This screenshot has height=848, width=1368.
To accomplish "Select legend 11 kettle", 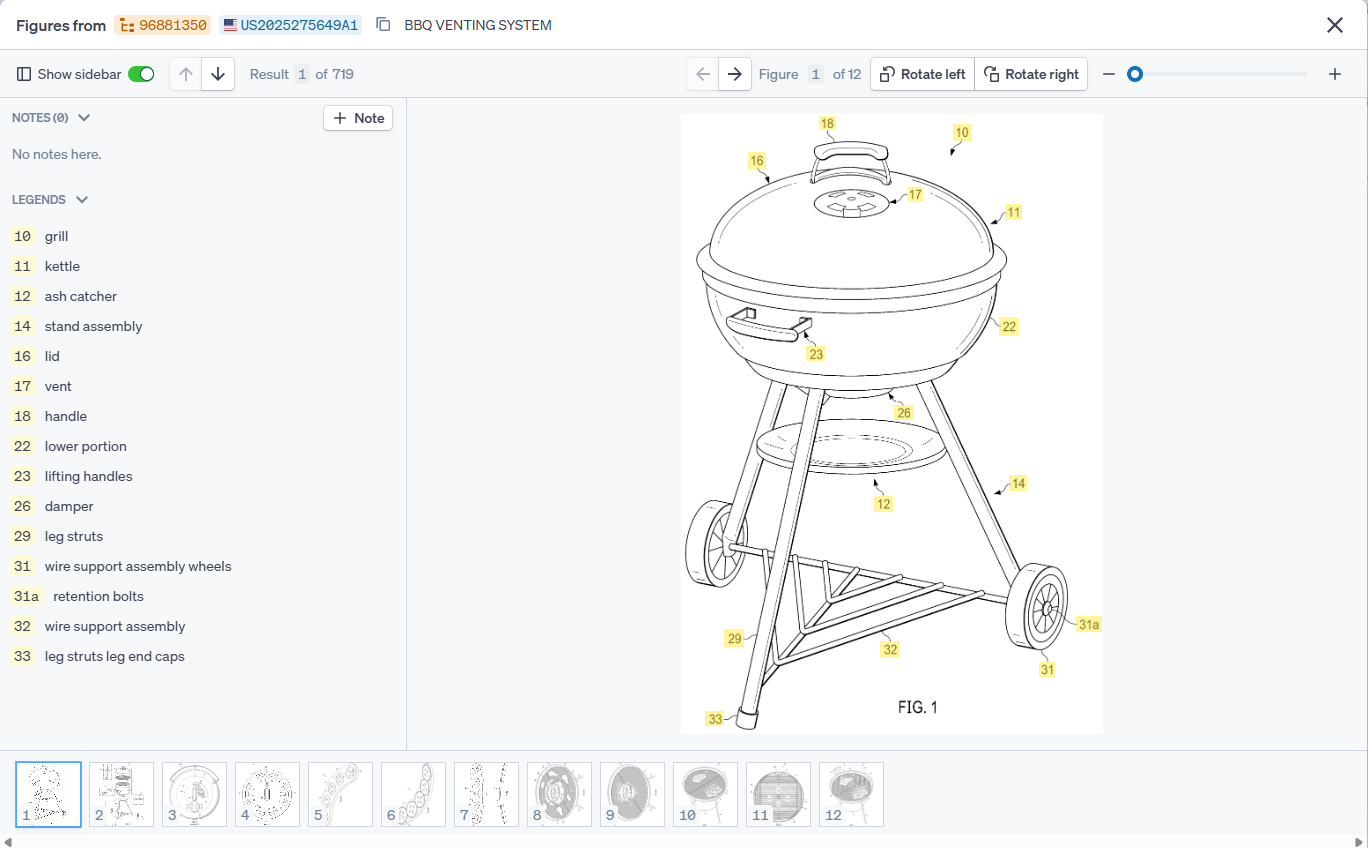I will click(x=45, y=266).
